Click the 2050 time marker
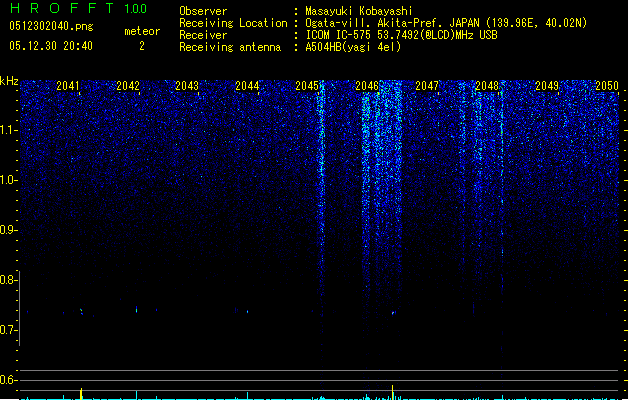The height and width of the screenshot is (400, 629). (x=607, y=86)
